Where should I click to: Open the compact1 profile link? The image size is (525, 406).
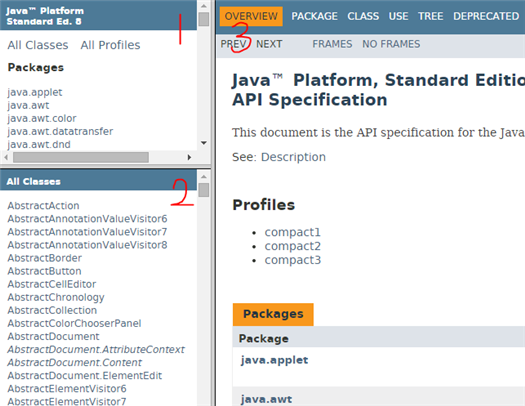(x=292, y=232)
